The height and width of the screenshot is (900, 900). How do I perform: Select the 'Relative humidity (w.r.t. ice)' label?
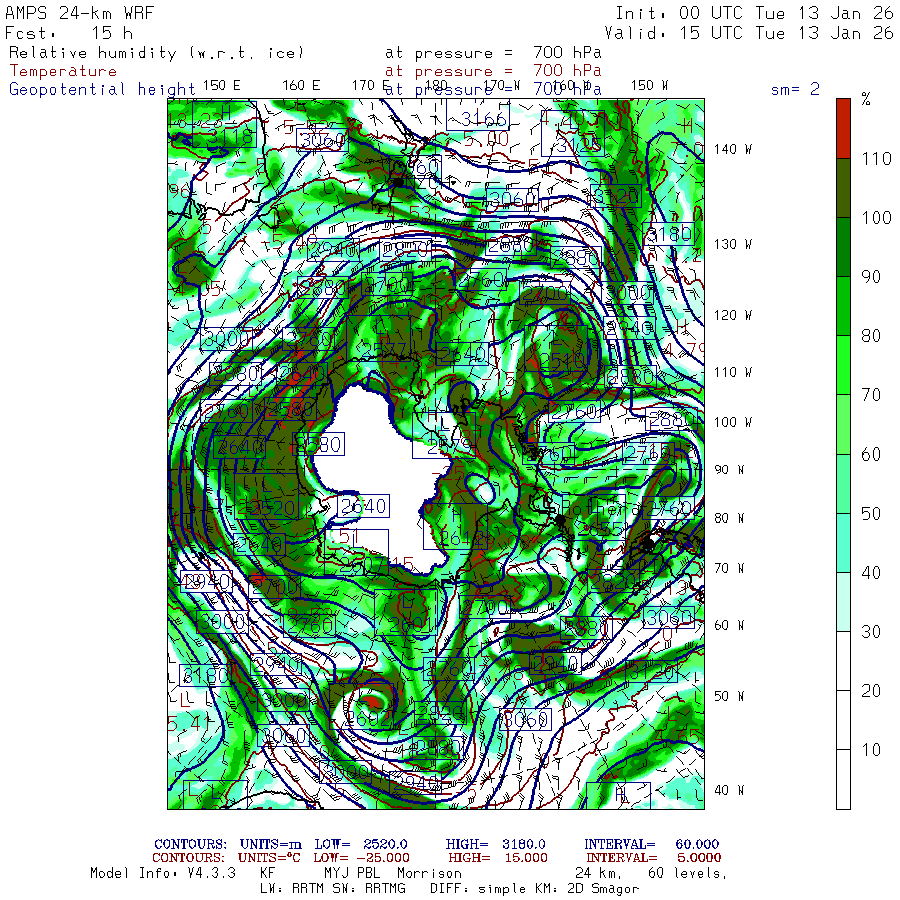[x=156, y=53]
